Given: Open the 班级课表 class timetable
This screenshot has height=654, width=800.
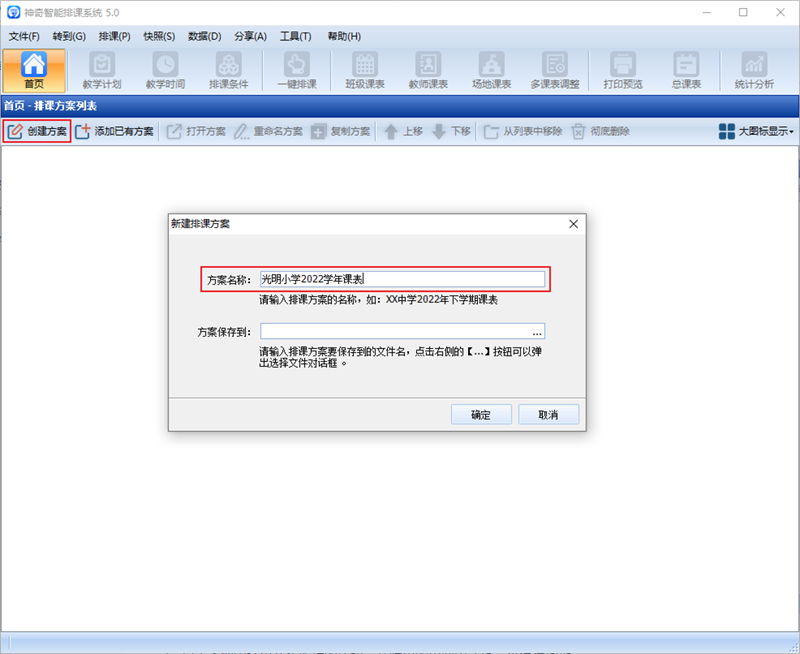Looking at the screenshot, I should (365, 70).
